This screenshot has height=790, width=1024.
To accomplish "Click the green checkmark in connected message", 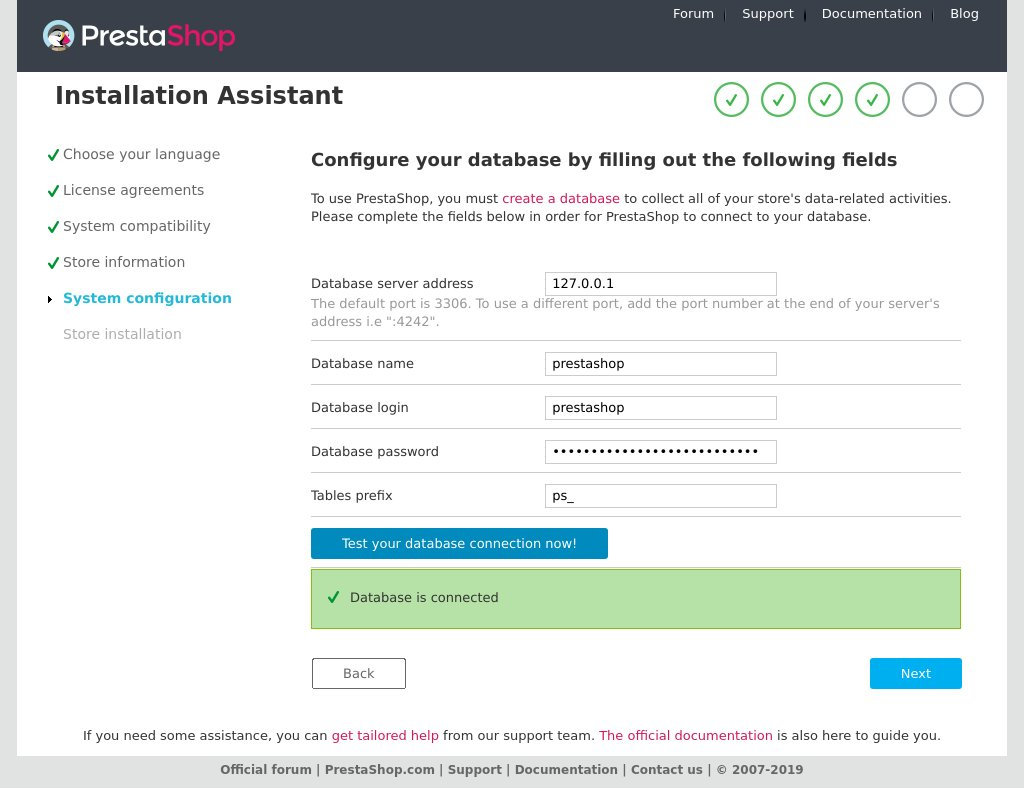I will 333,597.
